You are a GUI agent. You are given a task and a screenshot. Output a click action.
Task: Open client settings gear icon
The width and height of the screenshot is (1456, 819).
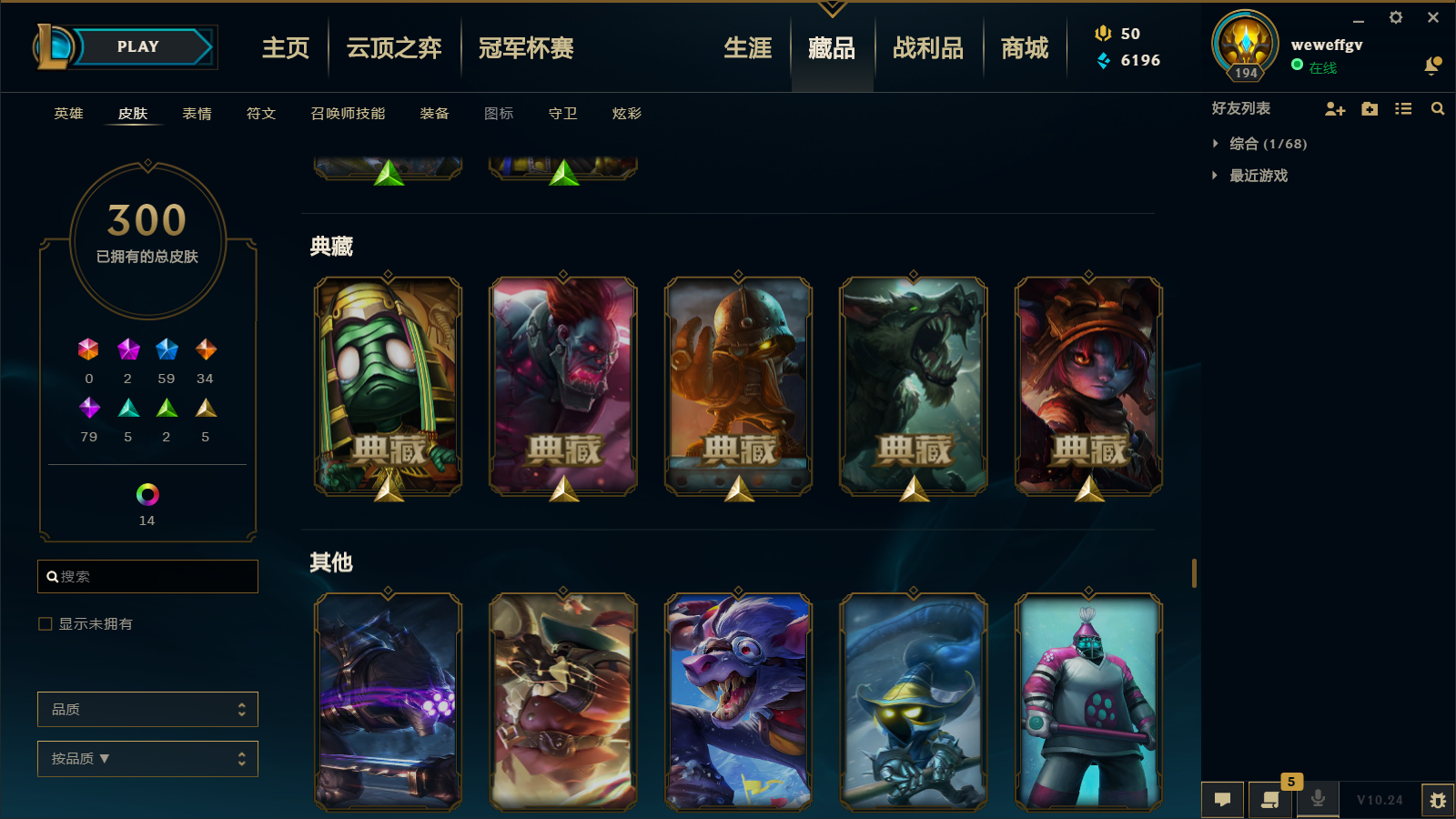coord(1396,17)
